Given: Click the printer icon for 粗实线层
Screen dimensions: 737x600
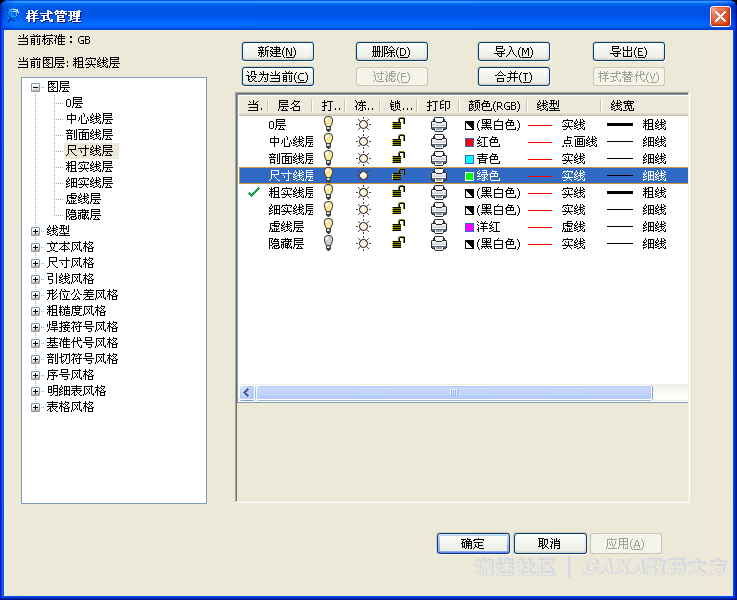Looking at the screenshot, I should click(x=438, y=192).
